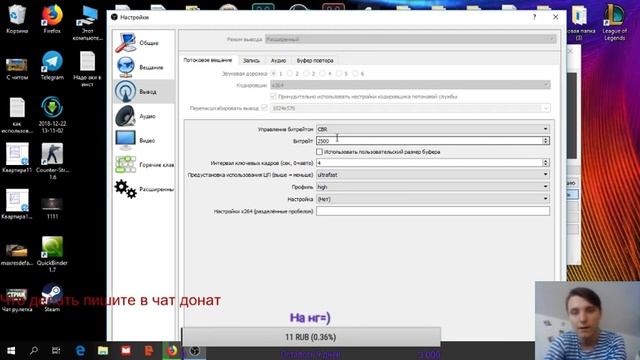Open the Надо аки в инст file
Screen dimensions: 640x360
87,69
